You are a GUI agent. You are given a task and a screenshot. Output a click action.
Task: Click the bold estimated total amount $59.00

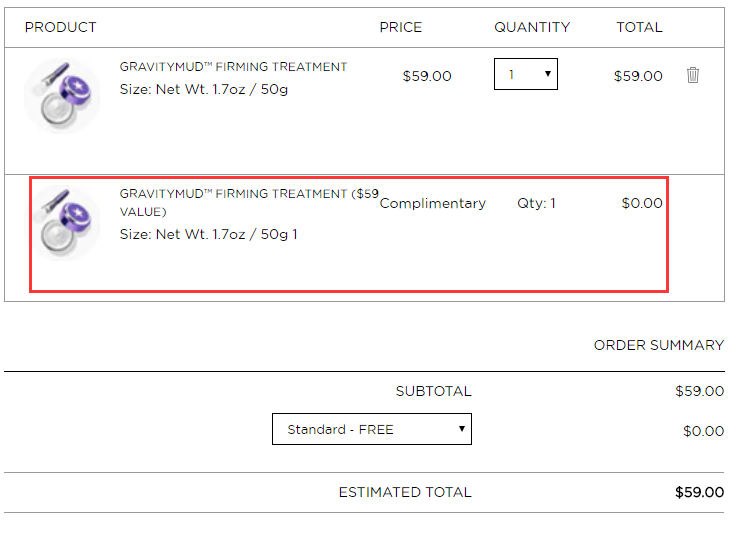tap(699, 492)
